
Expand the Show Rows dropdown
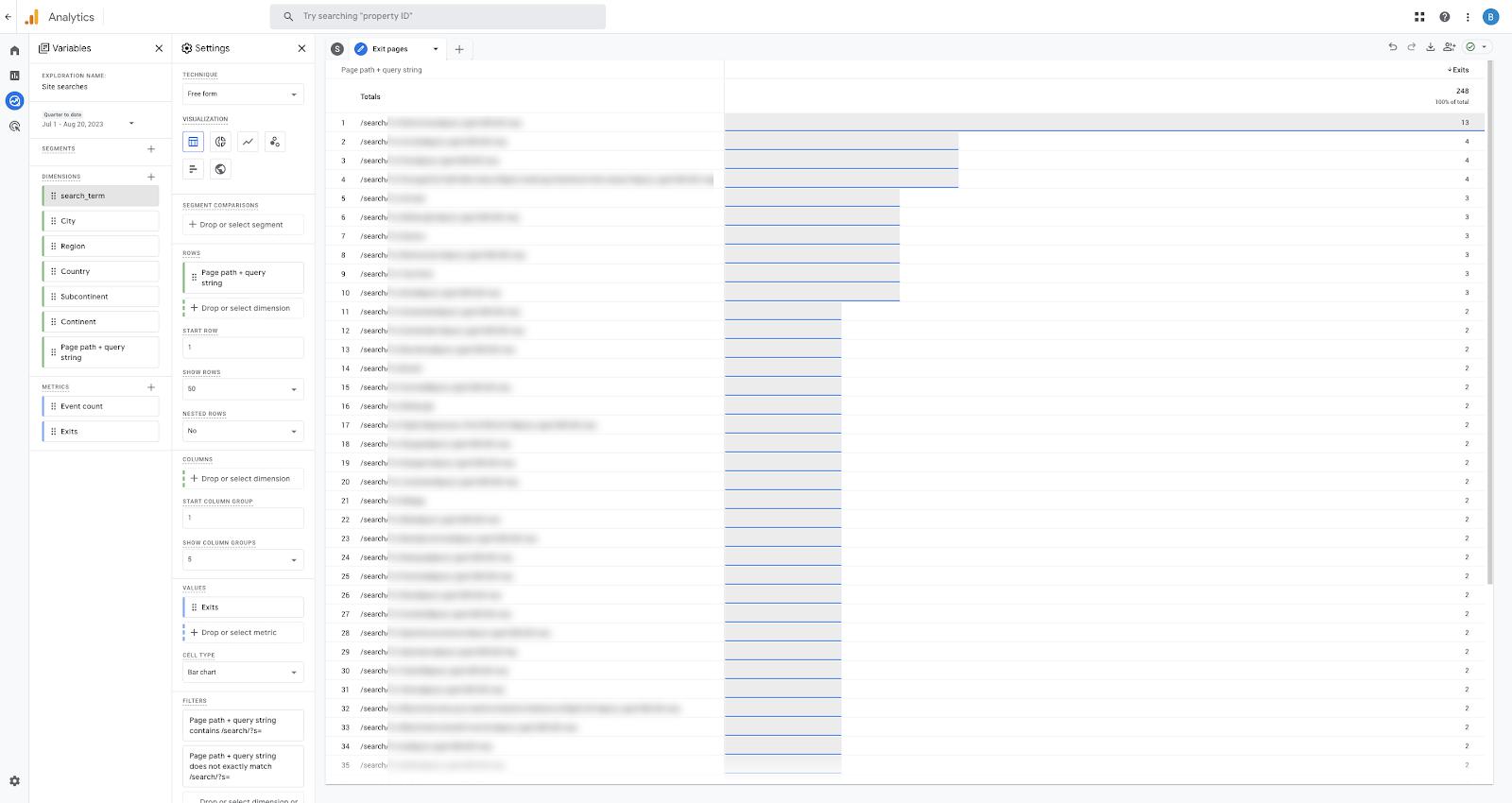pos(243,389)
